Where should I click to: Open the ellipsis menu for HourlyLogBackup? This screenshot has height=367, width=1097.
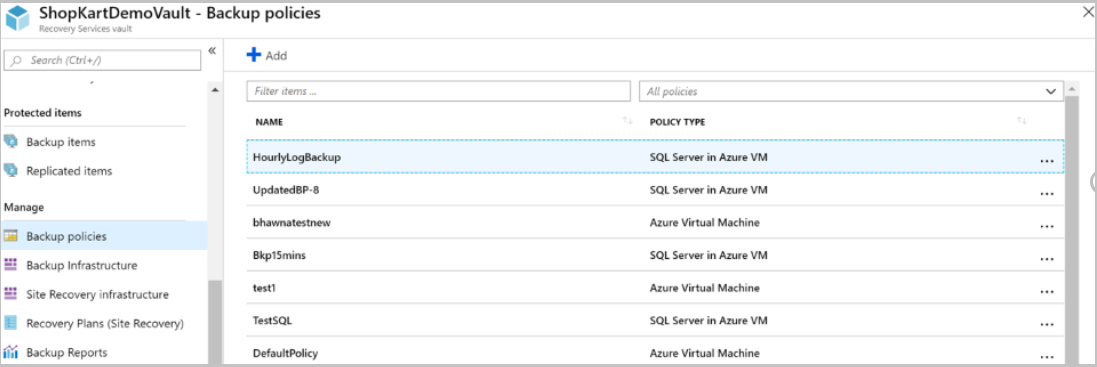[1047, 160]
